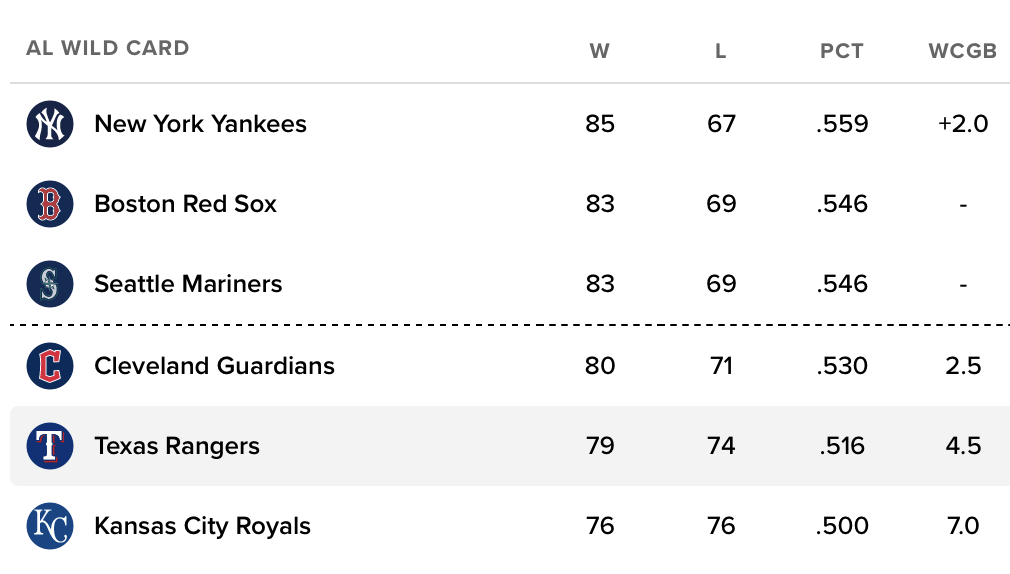
Task: Open the Kansas City Royals team link
Action: pyautogui.click(x=202, y=526)
